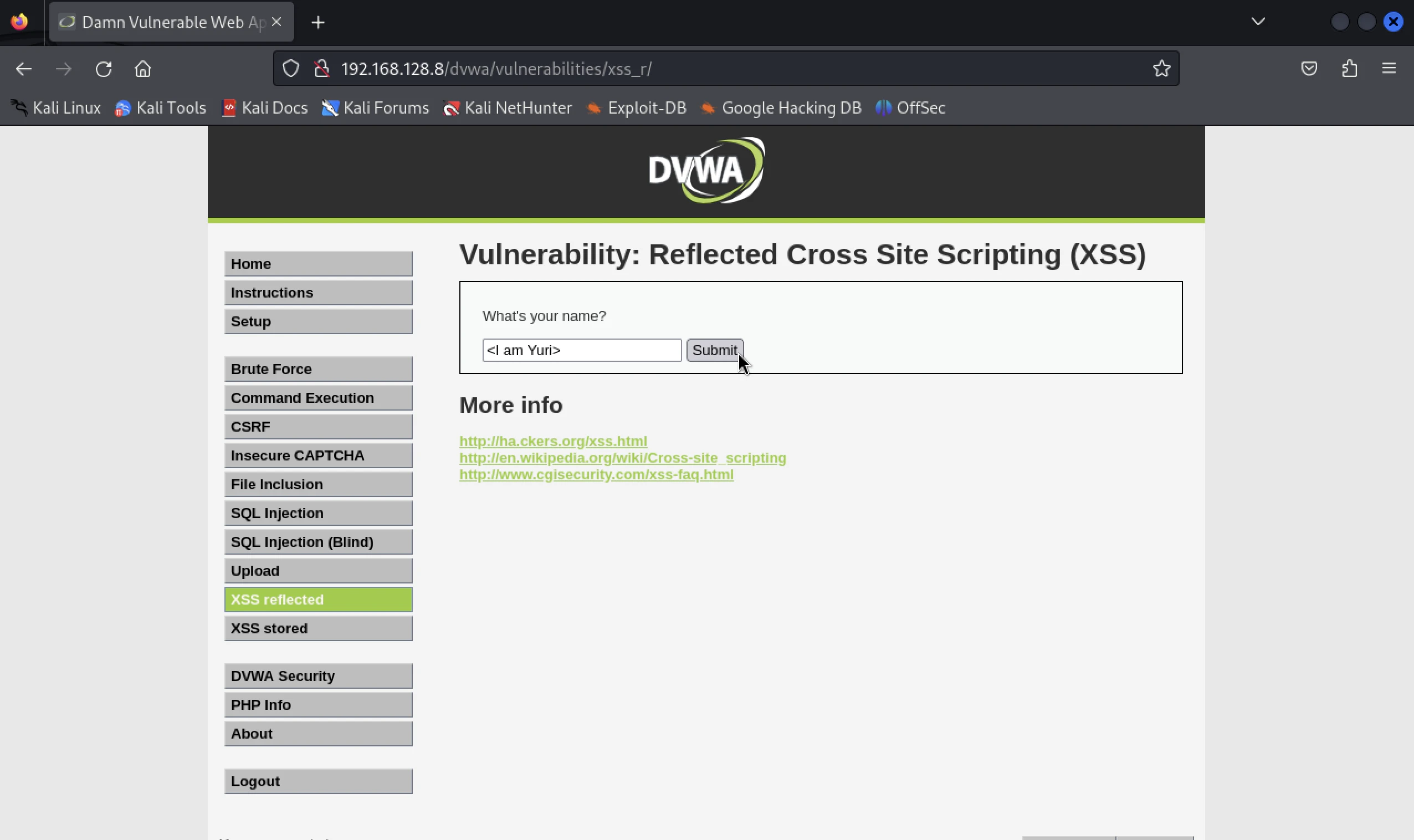Open the Kali Tools bookmark
Screen dimensions: 1414x840
click(x=161, y=107)
